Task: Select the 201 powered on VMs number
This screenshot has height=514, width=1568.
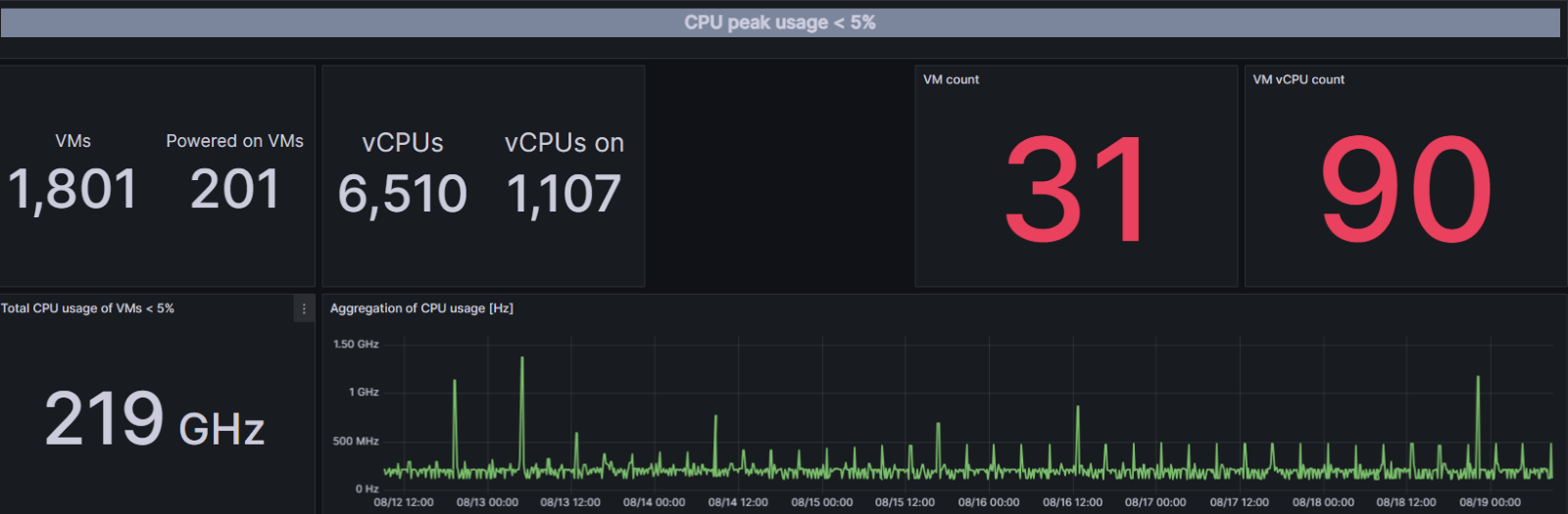Action: click(x=235, y=190)
